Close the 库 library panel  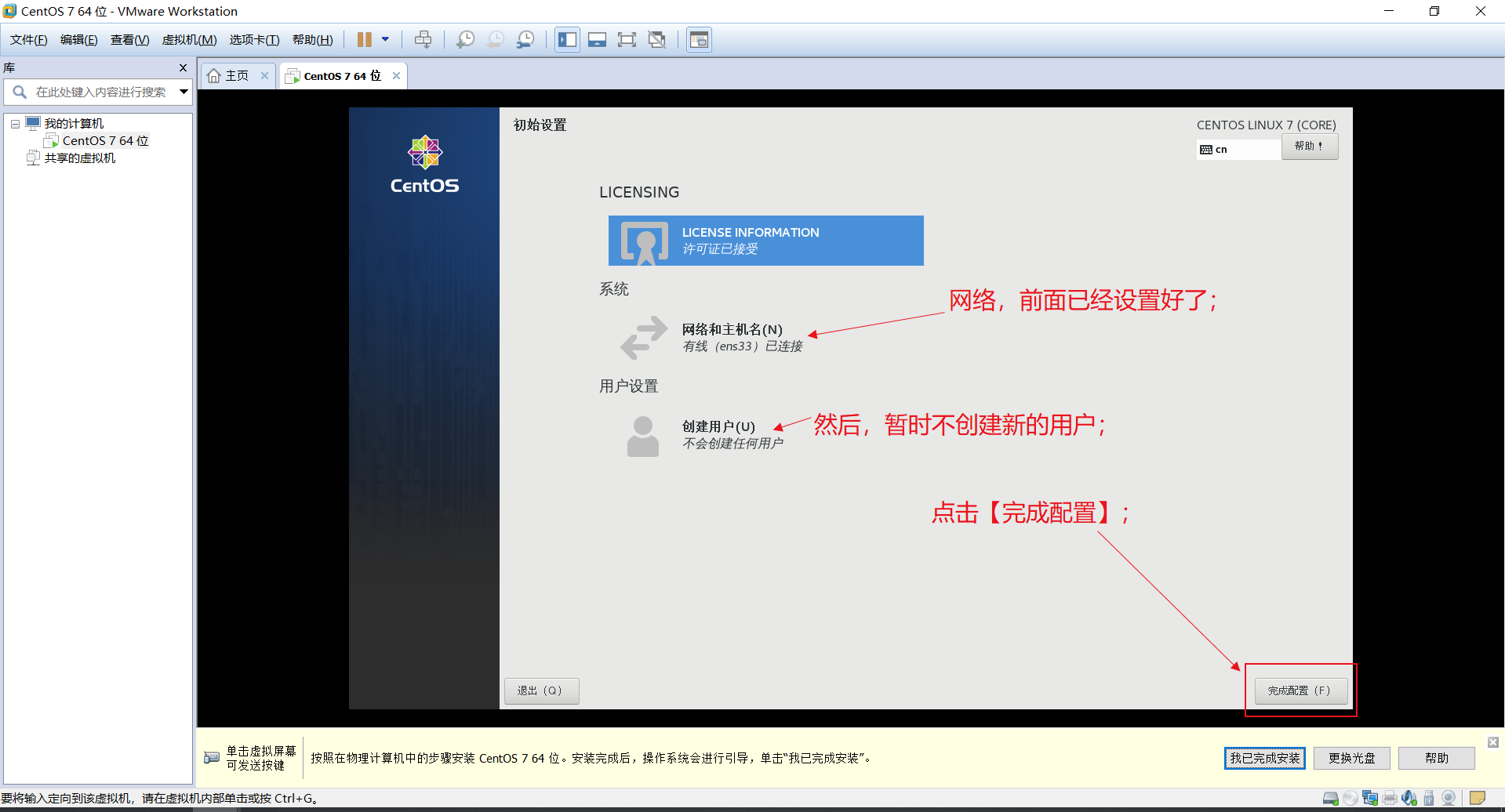point(184,68)
